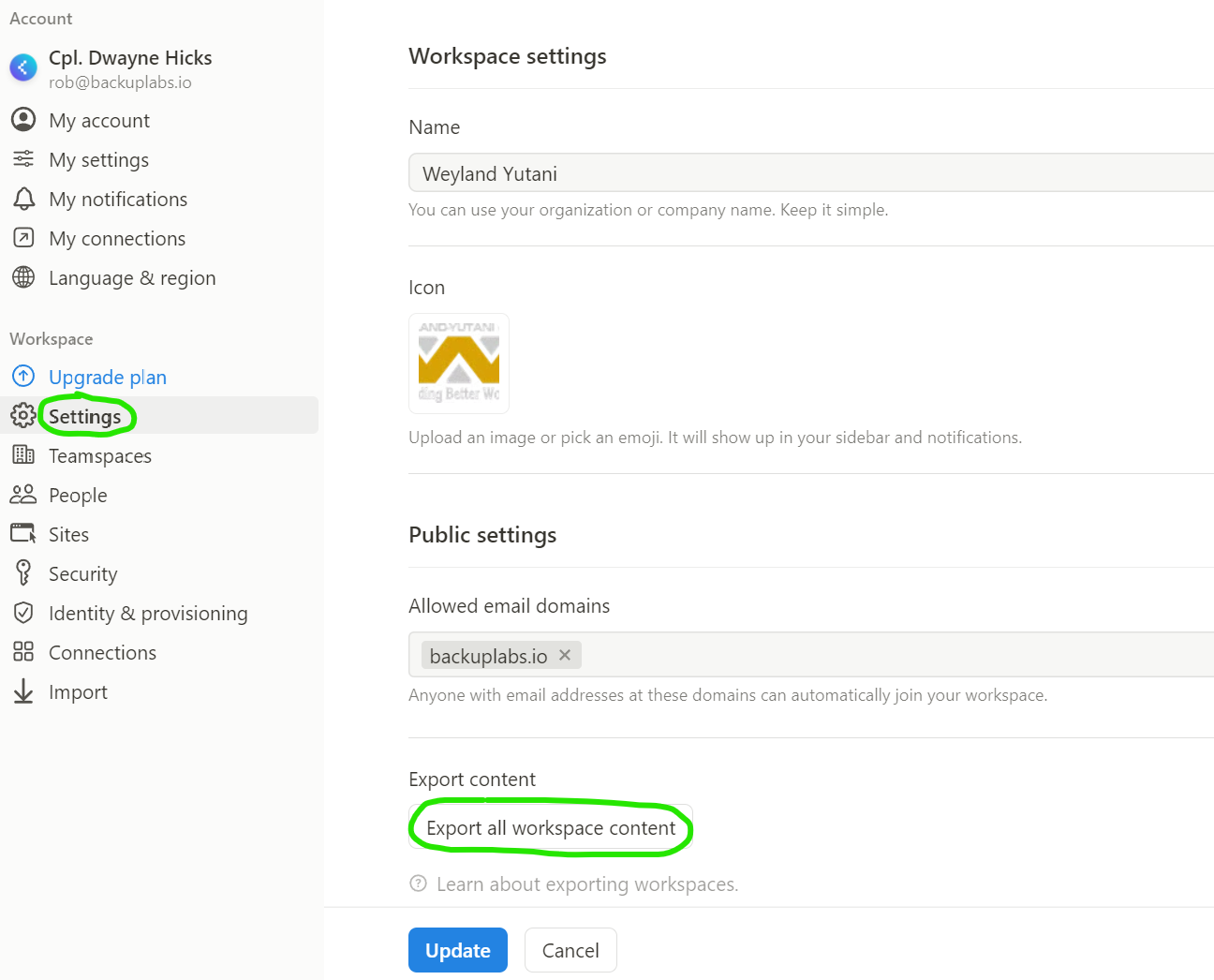
Task: Click the Identity & provisioning shield icon
Action: point(23,613)
